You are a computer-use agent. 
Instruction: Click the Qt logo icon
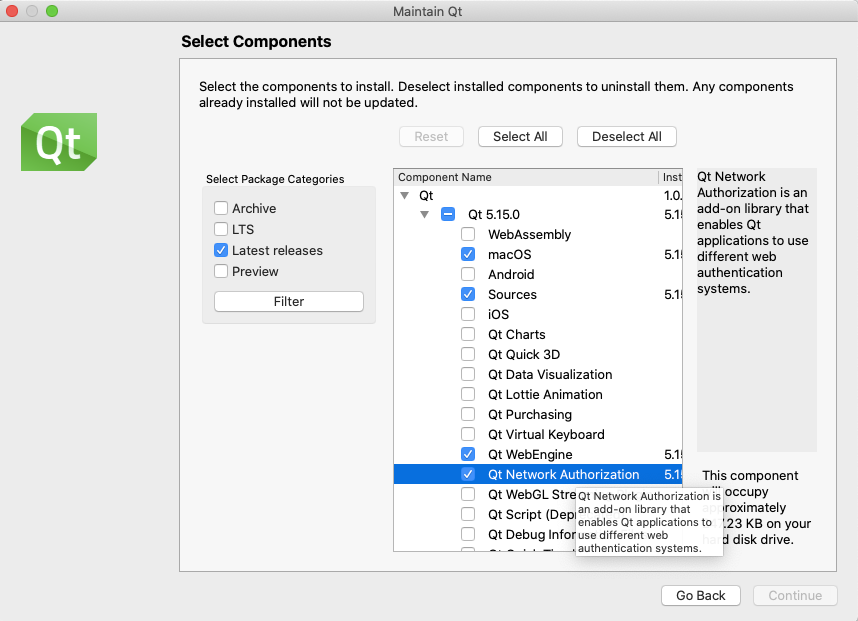pos(57,142)
